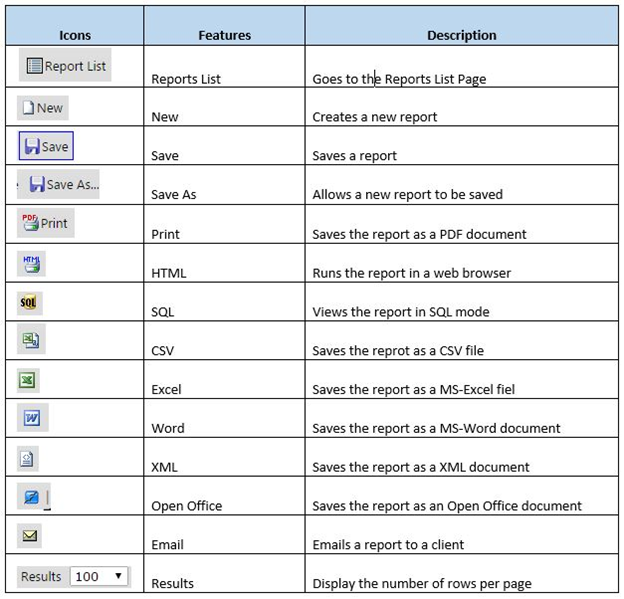Click the PDF Print button
The image size is (624, 599).
[x=46, y=223]
